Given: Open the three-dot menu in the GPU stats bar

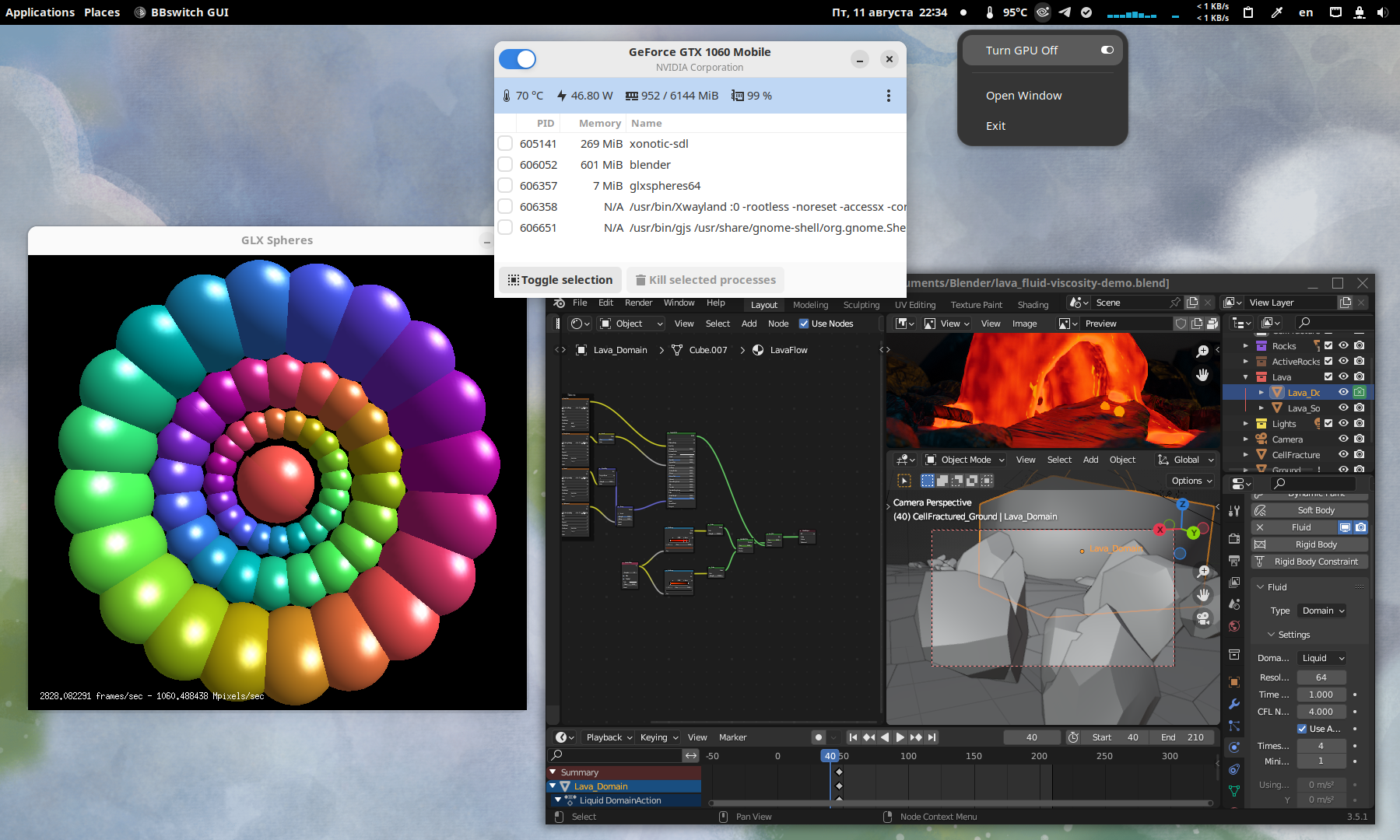Looking at the screenshot, I should point(888,96).
